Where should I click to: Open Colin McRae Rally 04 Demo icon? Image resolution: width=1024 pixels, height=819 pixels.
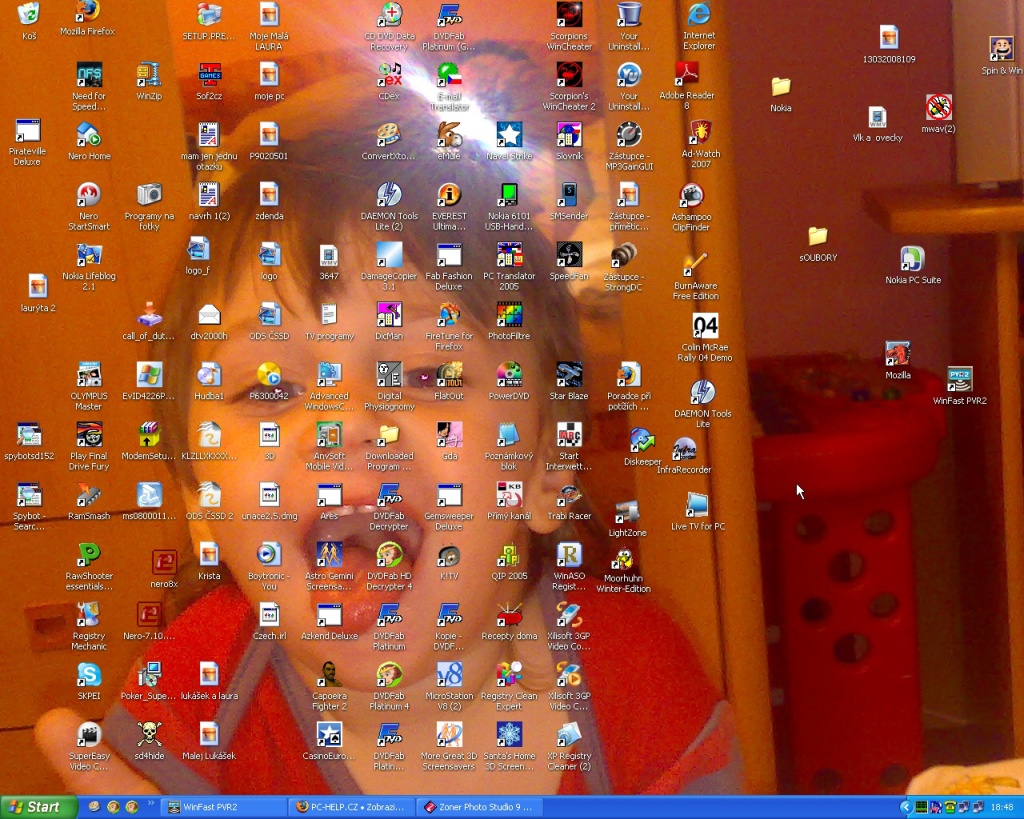click(x=705, y=338)
